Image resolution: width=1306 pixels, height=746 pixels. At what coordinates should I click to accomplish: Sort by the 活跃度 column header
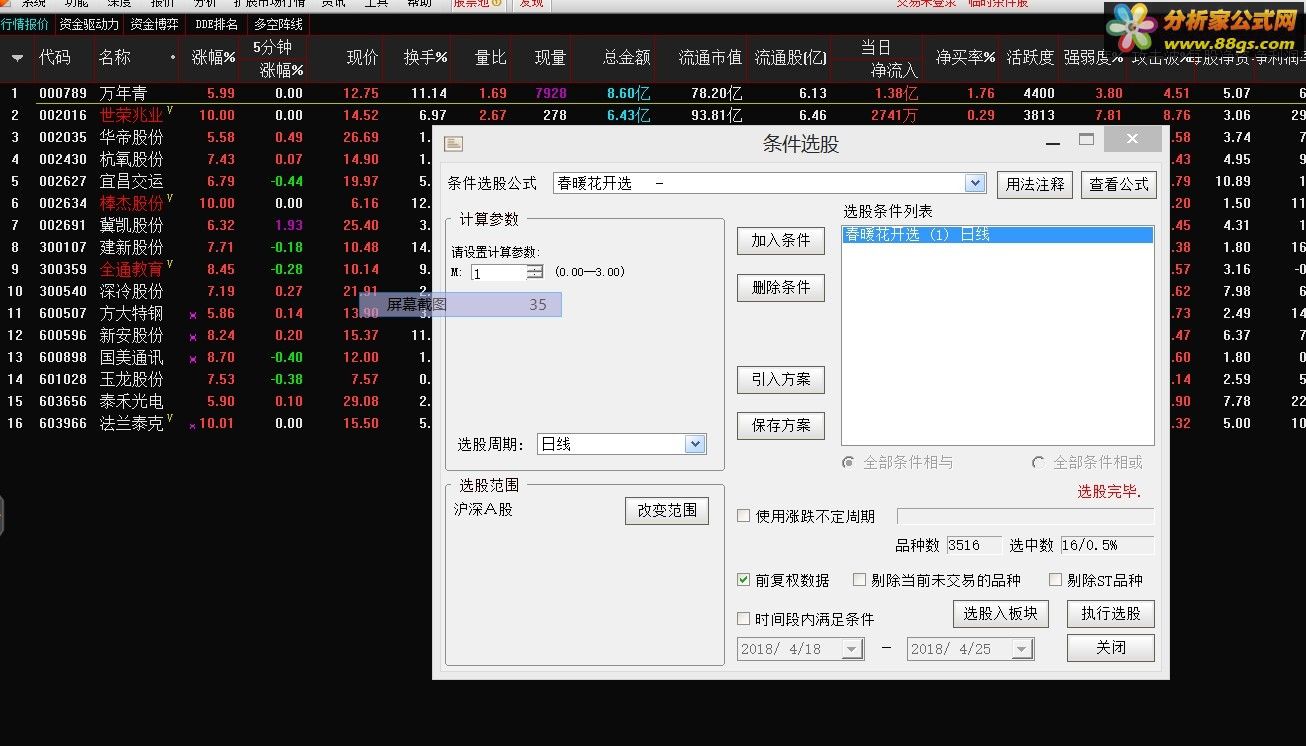[x=1030, y=58]
